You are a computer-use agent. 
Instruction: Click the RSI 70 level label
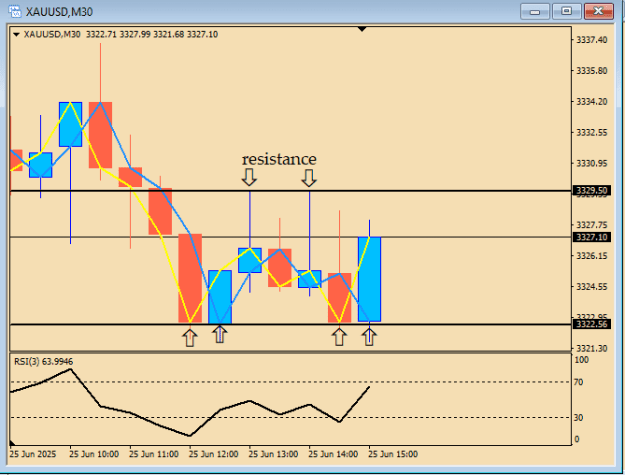(578, 382)
